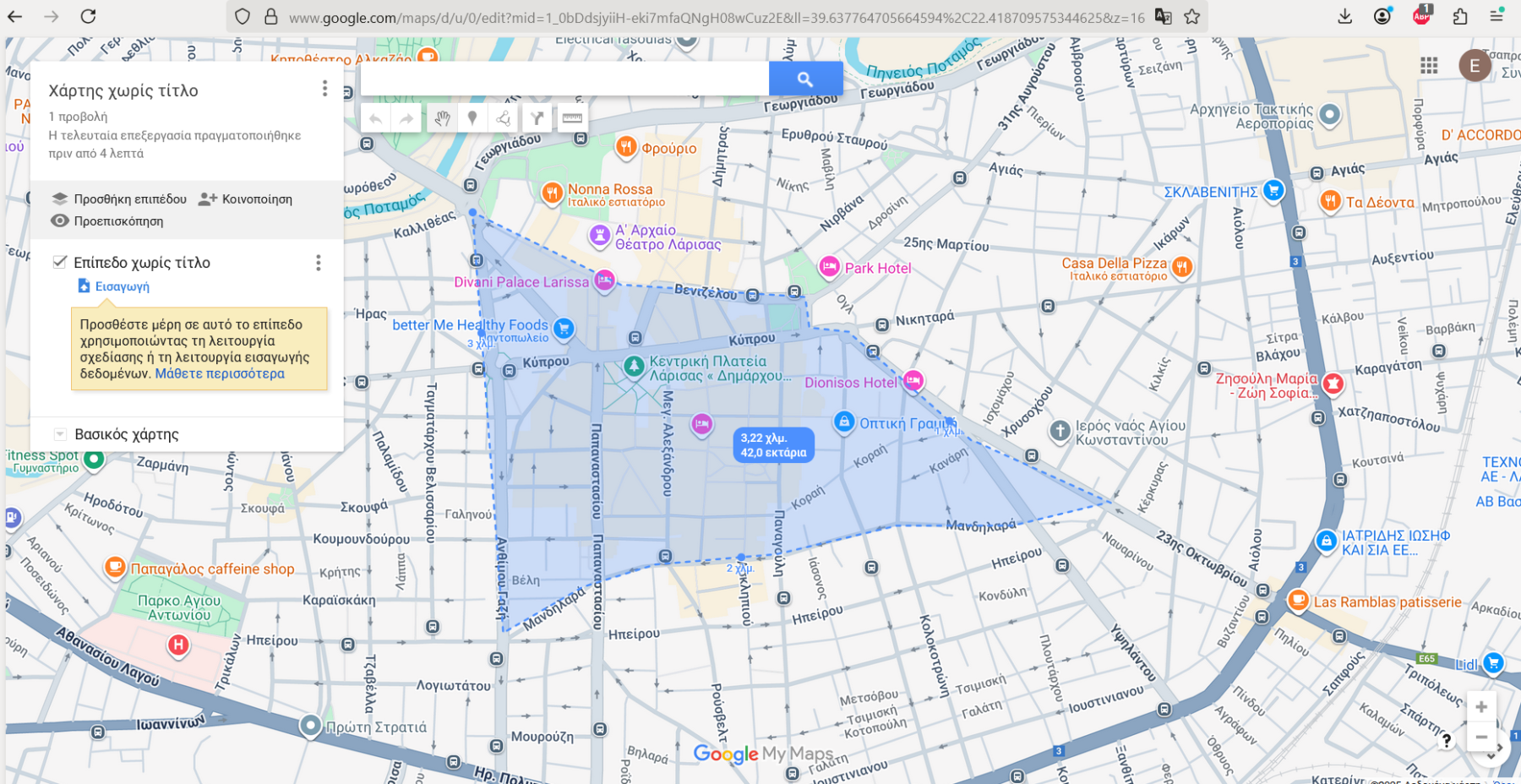
Task: Click the translate page icon in address bar
Action: 1164,16
